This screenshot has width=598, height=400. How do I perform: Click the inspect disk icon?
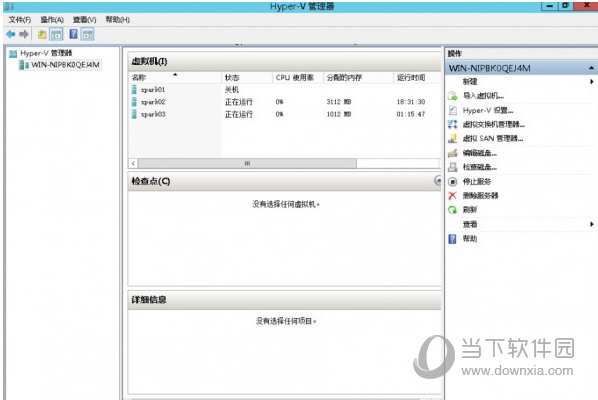click(x=453, y=167)
